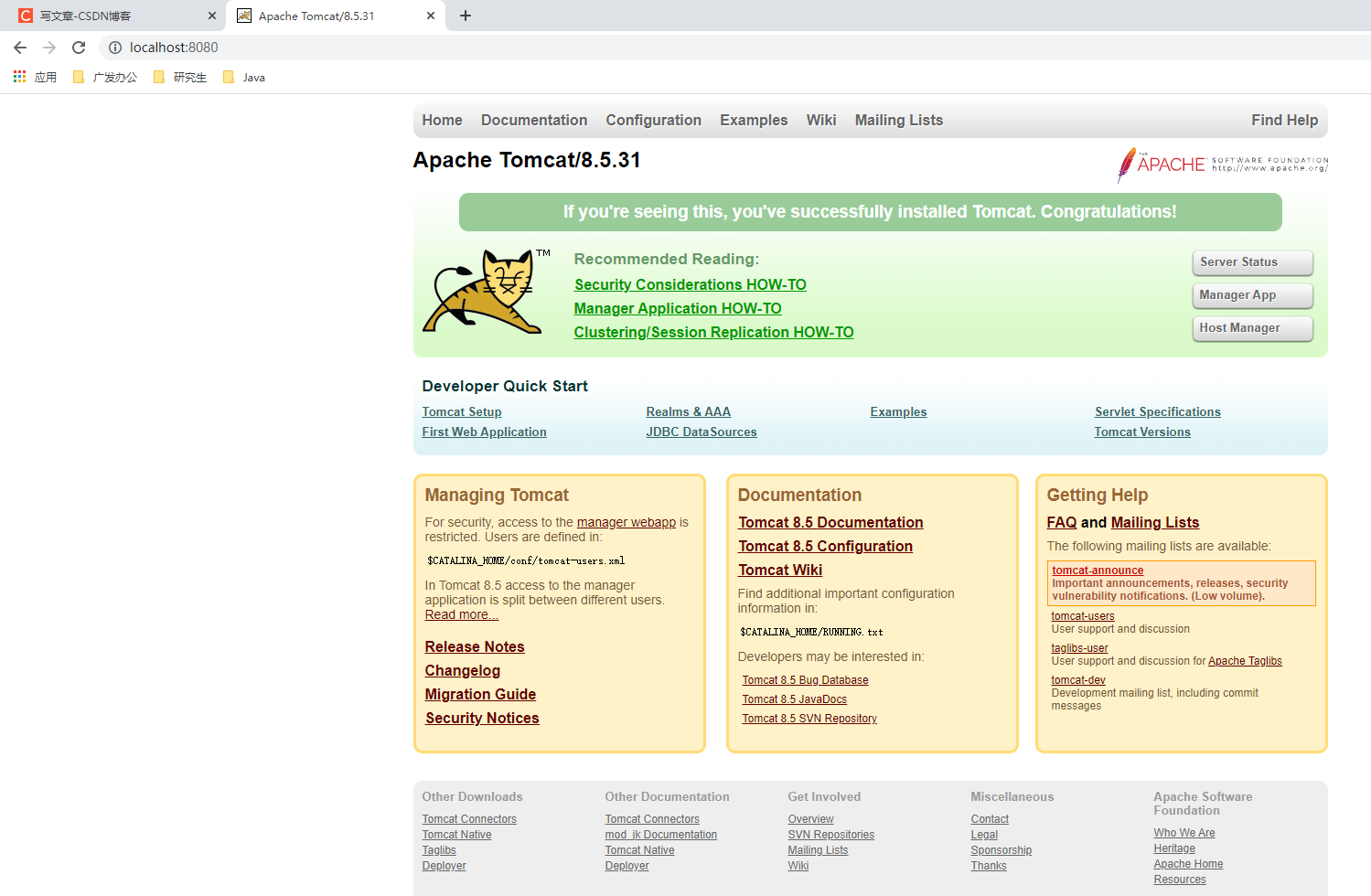This screenshot has height=896, width=1371.
Task: Open Tomcat 8.5 Documentation link
Action: [x=830, y=523]
